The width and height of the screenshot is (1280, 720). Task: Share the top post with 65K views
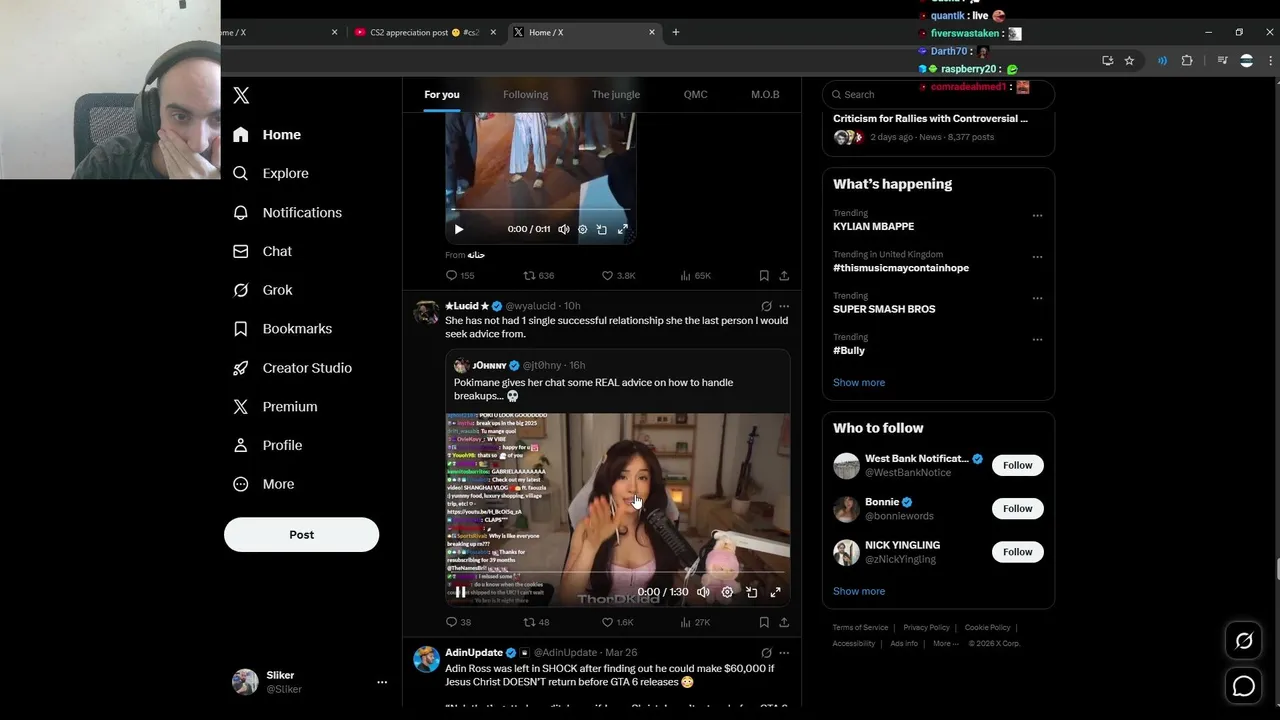pos(784,275)
